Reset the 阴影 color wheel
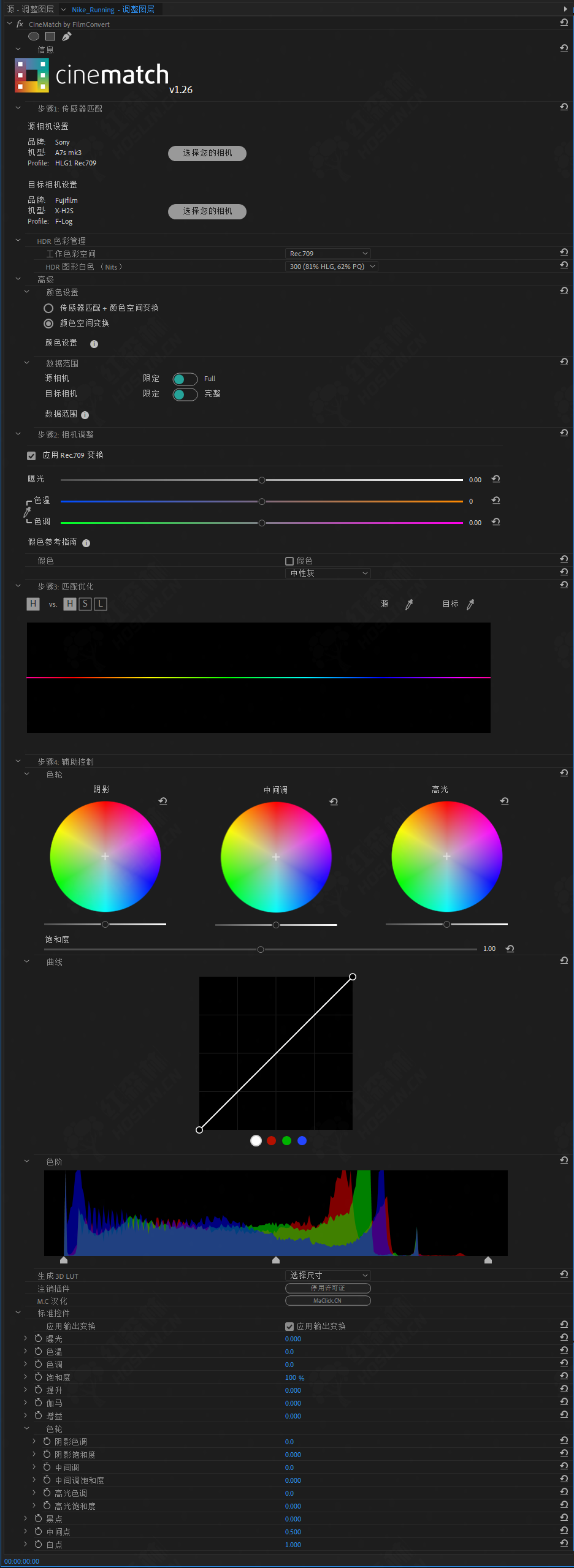 click(163, 801)
